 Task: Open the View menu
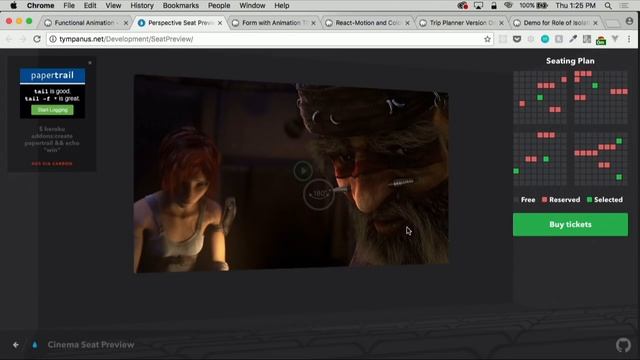(113, 6)
